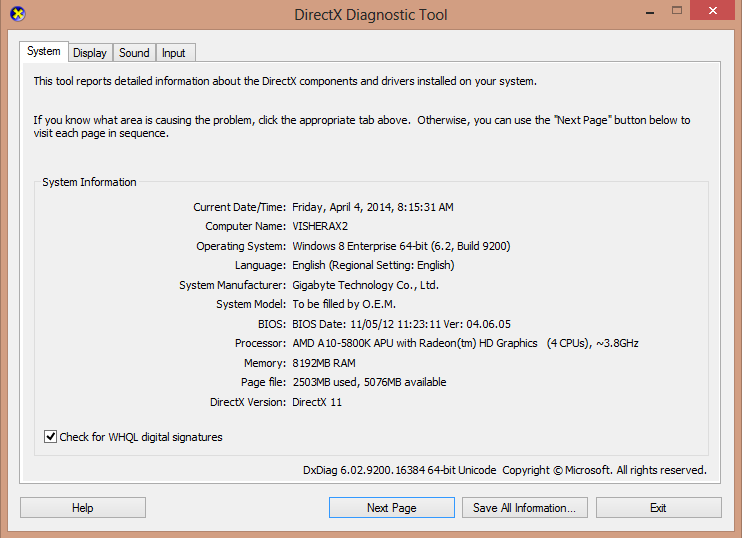Viewport: 742px width, 538px height.
Task: Click 'Windows 8 Enterprise 64-bit (6.2, Build 9200)'
Action: 401,246
